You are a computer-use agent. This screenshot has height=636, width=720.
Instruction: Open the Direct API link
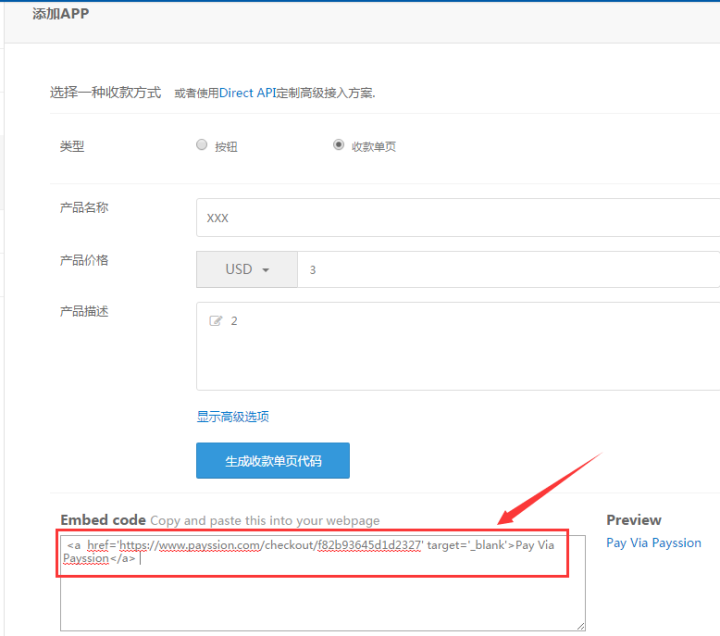pos(248,93)
